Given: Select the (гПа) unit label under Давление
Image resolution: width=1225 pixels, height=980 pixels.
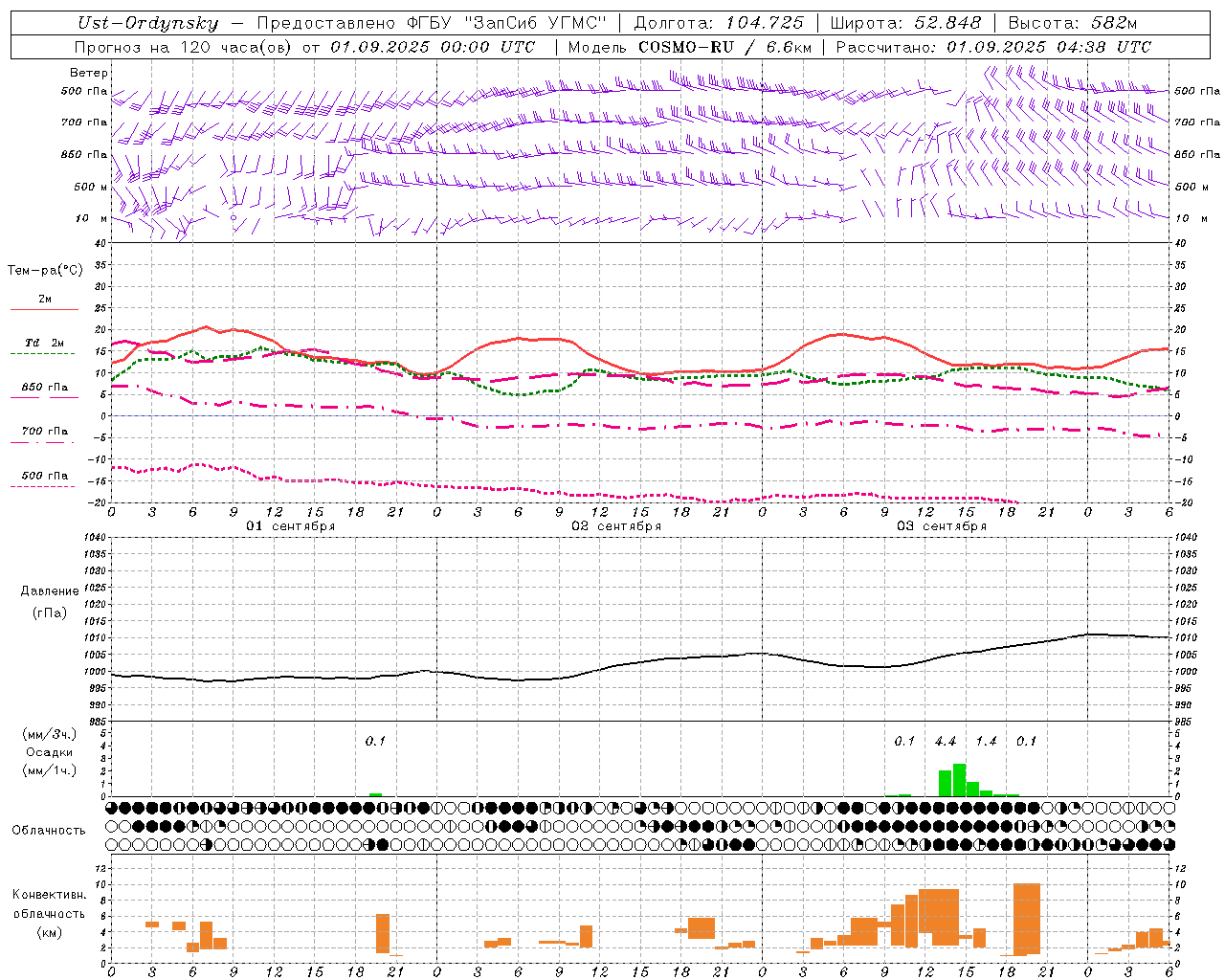Looking at the screenshot, I should point(50,613).
